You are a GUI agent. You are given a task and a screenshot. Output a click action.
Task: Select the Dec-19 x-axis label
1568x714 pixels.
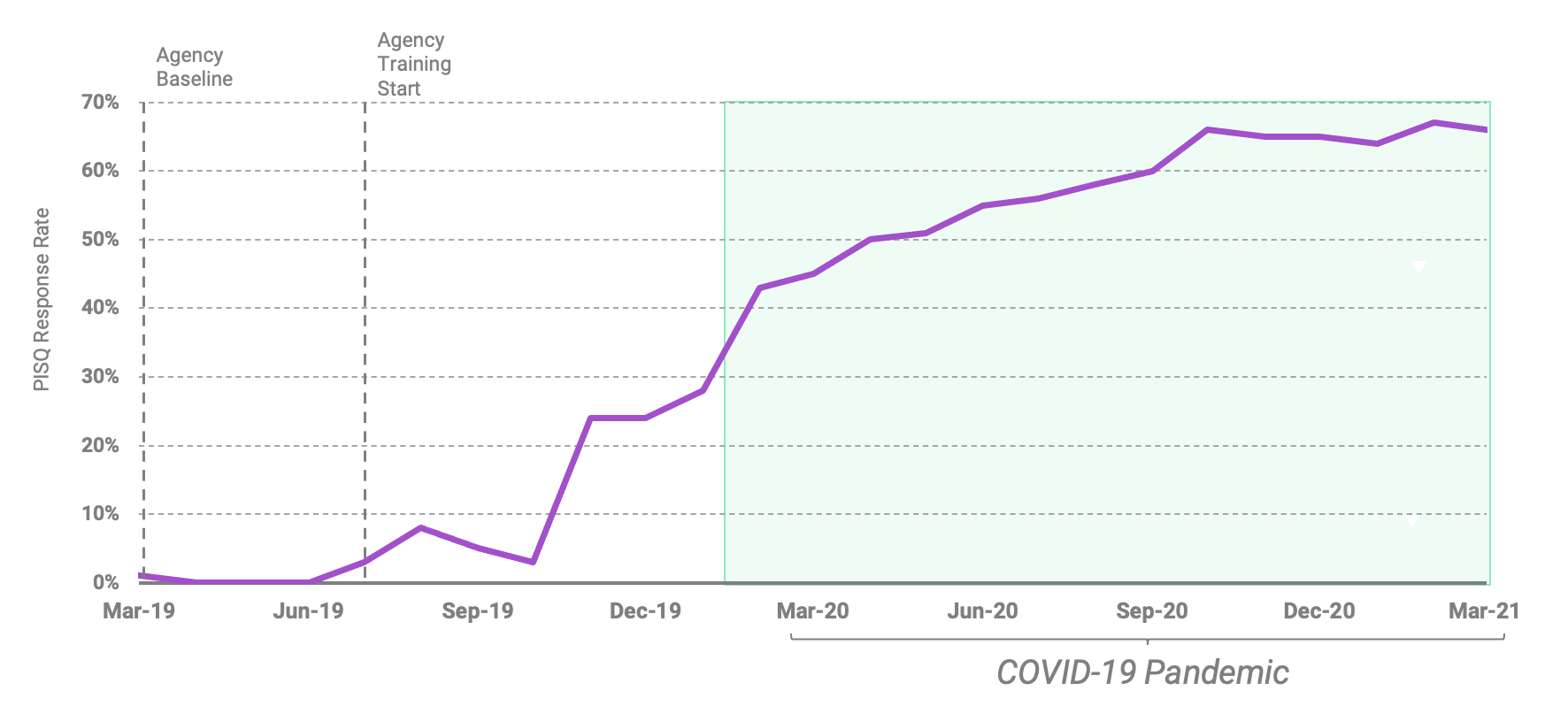click(645, 611)
